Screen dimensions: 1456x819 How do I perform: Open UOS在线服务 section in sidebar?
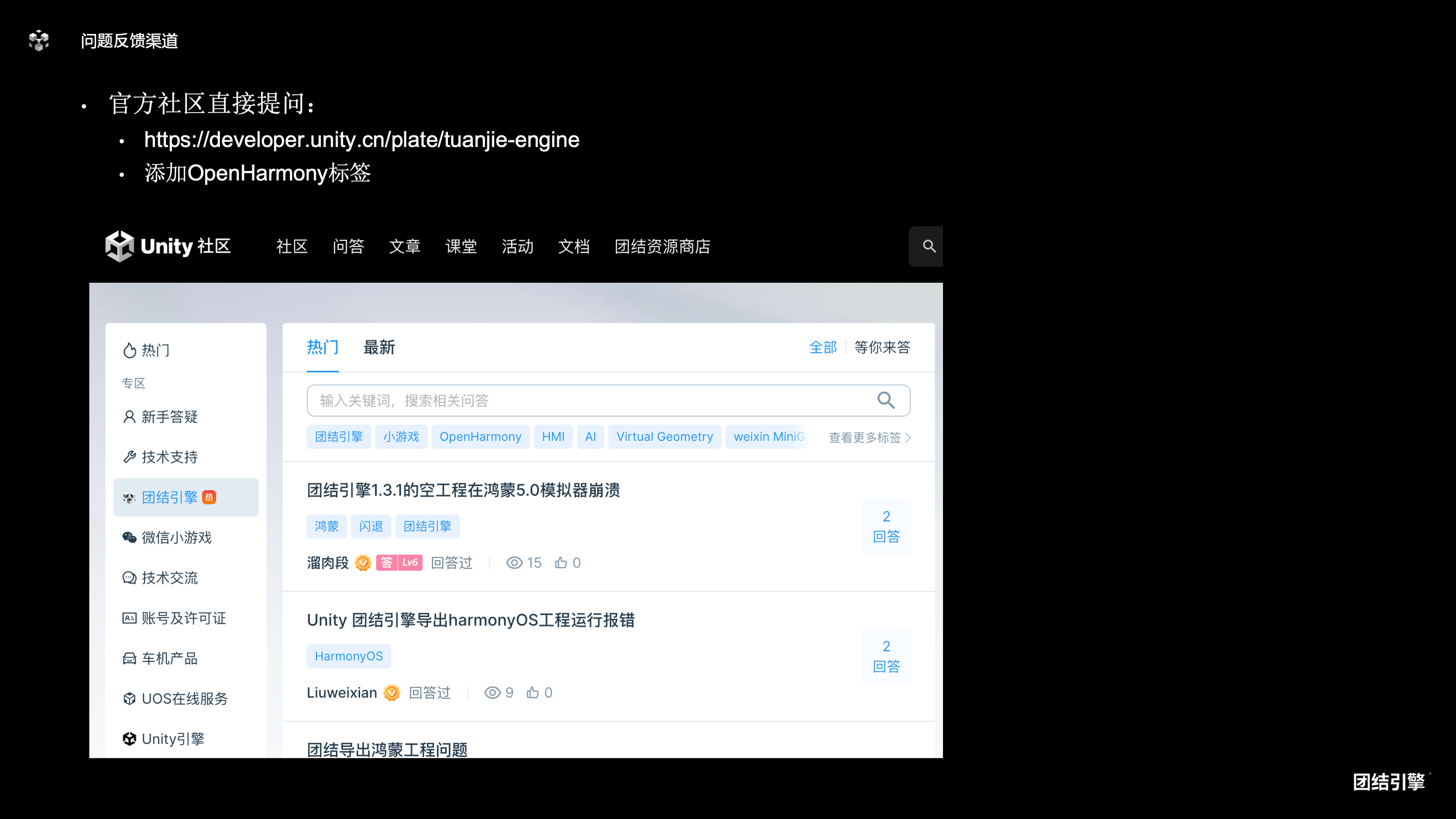[184, 699]
